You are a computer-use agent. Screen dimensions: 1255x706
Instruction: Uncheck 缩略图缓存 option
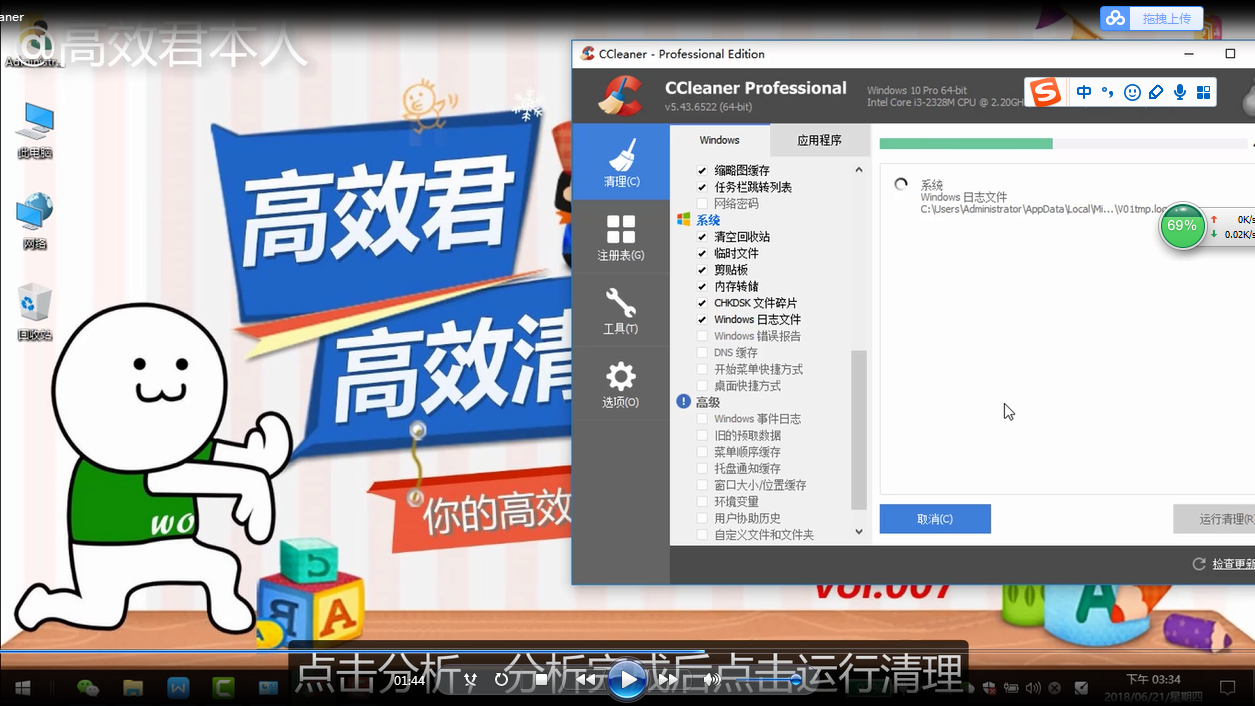(x=702, y=171)
